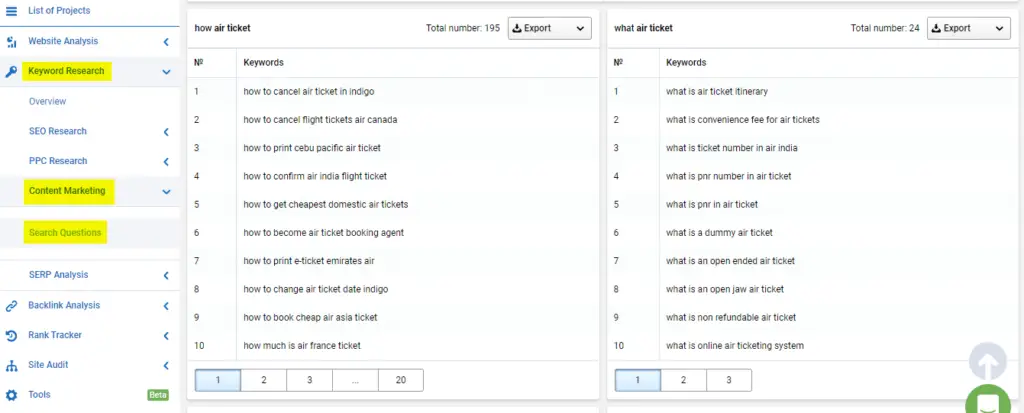This screenshot has width=1024, height=413.
Task: Open Export dropdown for what air ticket
Action: coord(968,29)
